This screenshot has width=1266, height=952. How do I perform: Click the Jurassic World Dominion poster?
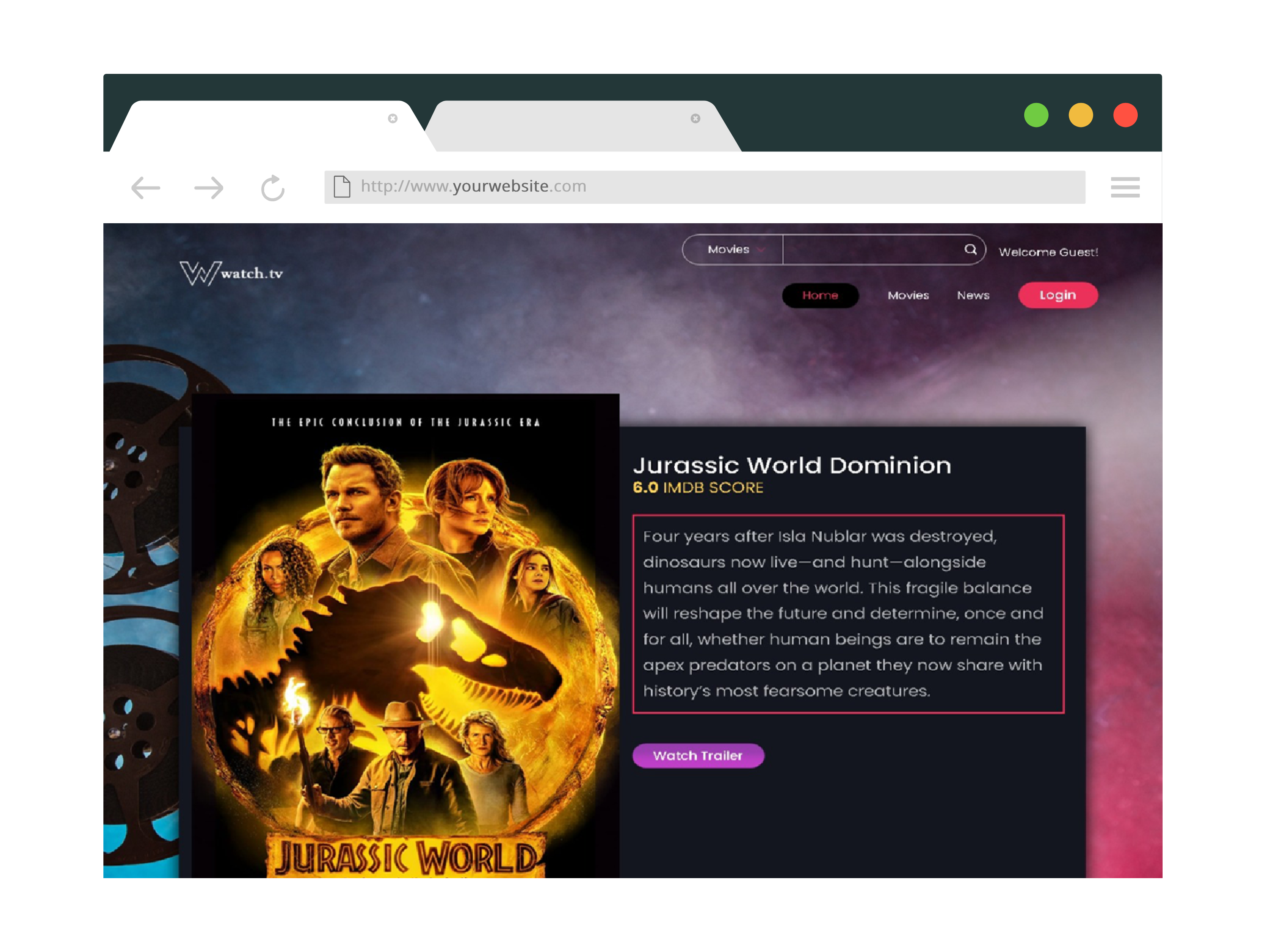pos(405,636)
